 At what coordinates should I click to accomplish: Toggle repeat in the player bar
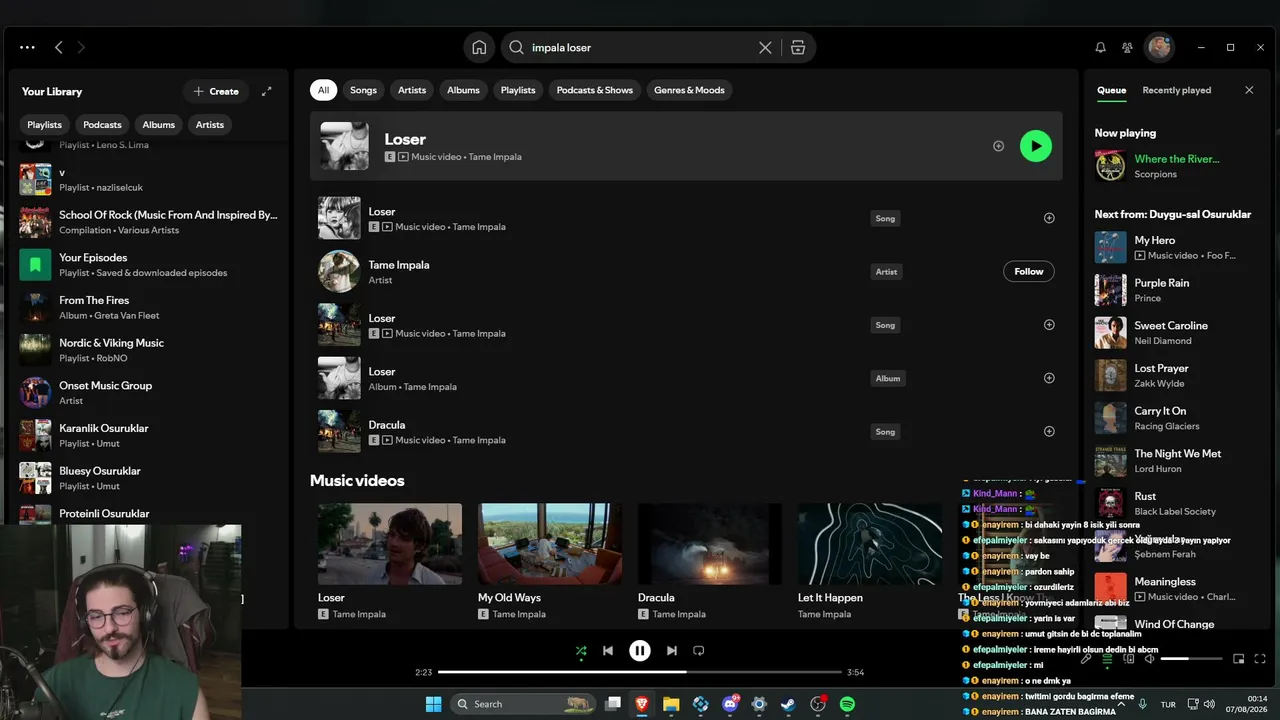tap(699, 651)
